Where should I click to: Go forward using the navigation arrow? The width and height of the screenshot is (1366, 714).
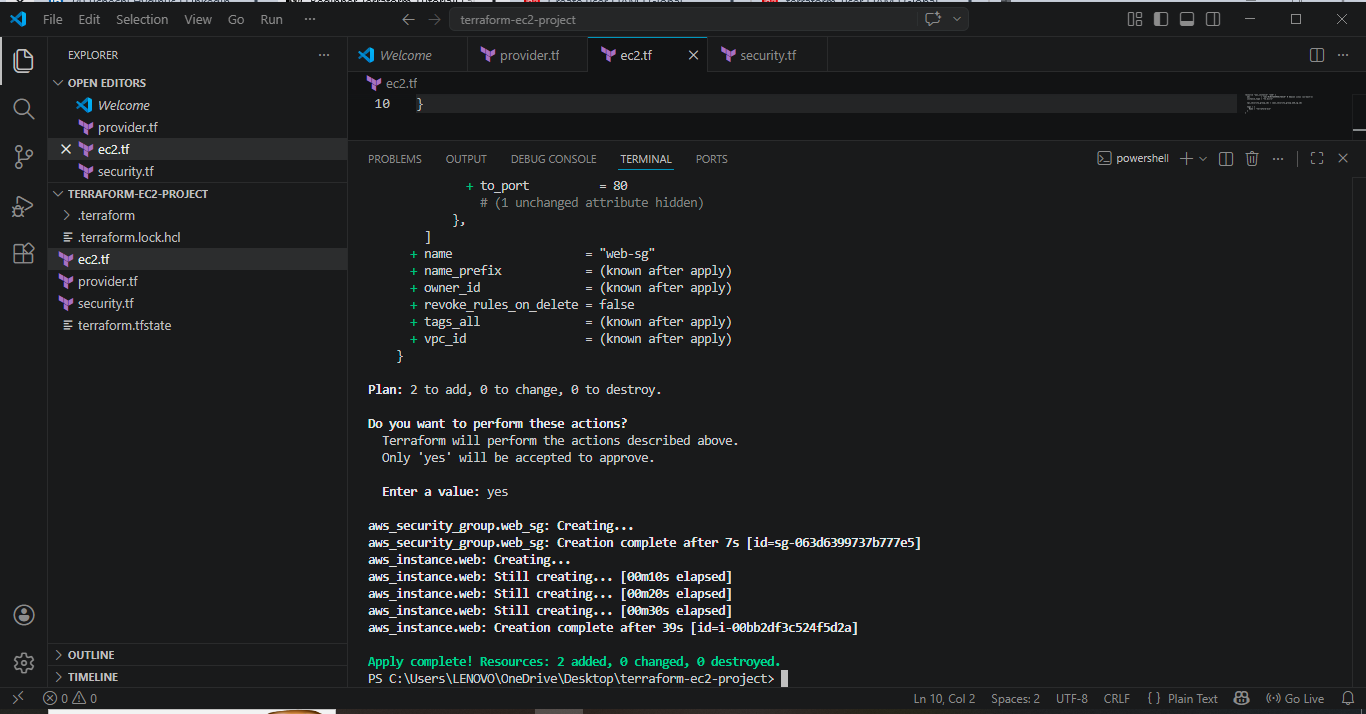pyautogui.click(x=433, y=19)
